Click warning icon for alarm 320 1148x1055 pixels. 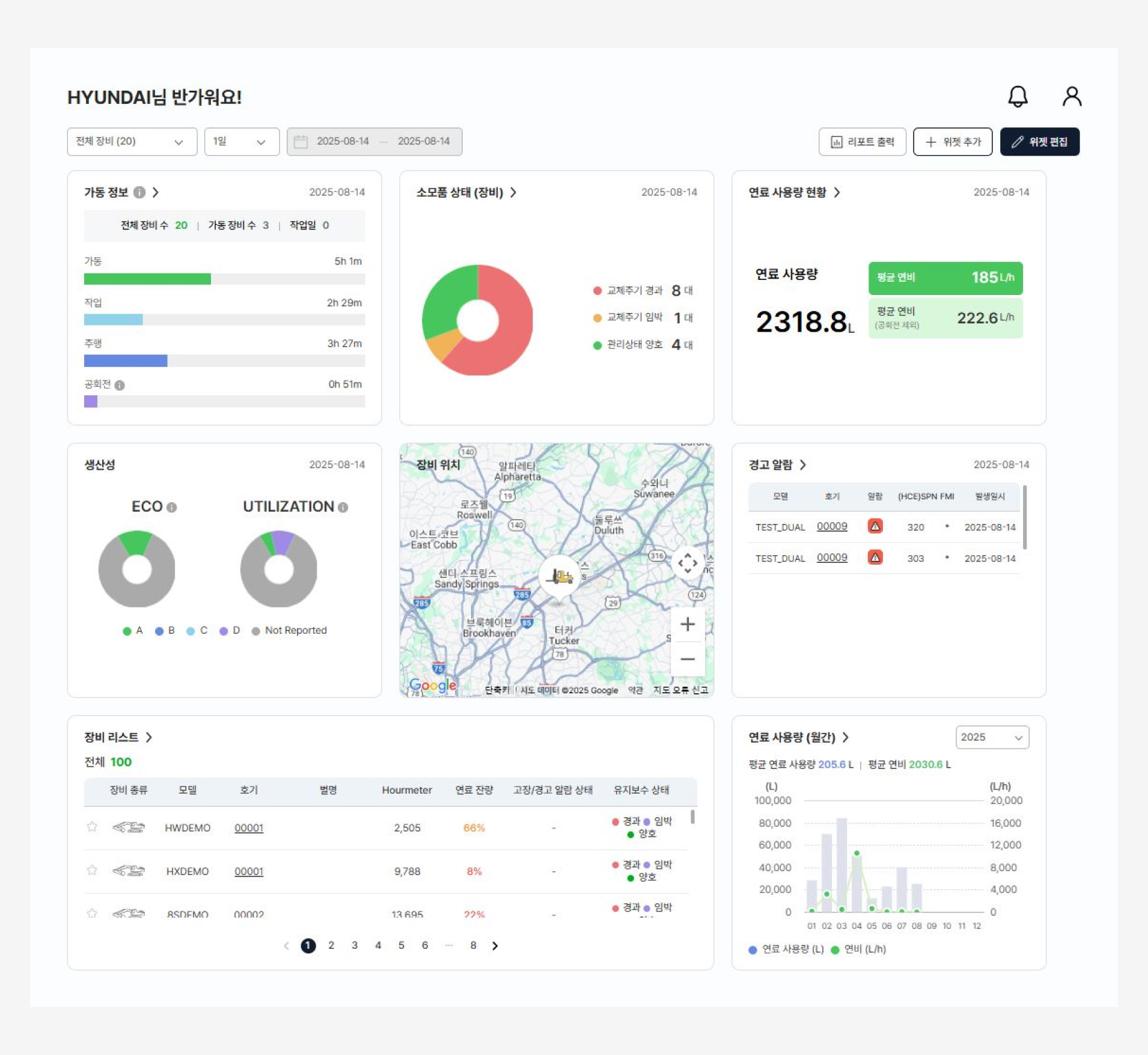tap(875, 526)
